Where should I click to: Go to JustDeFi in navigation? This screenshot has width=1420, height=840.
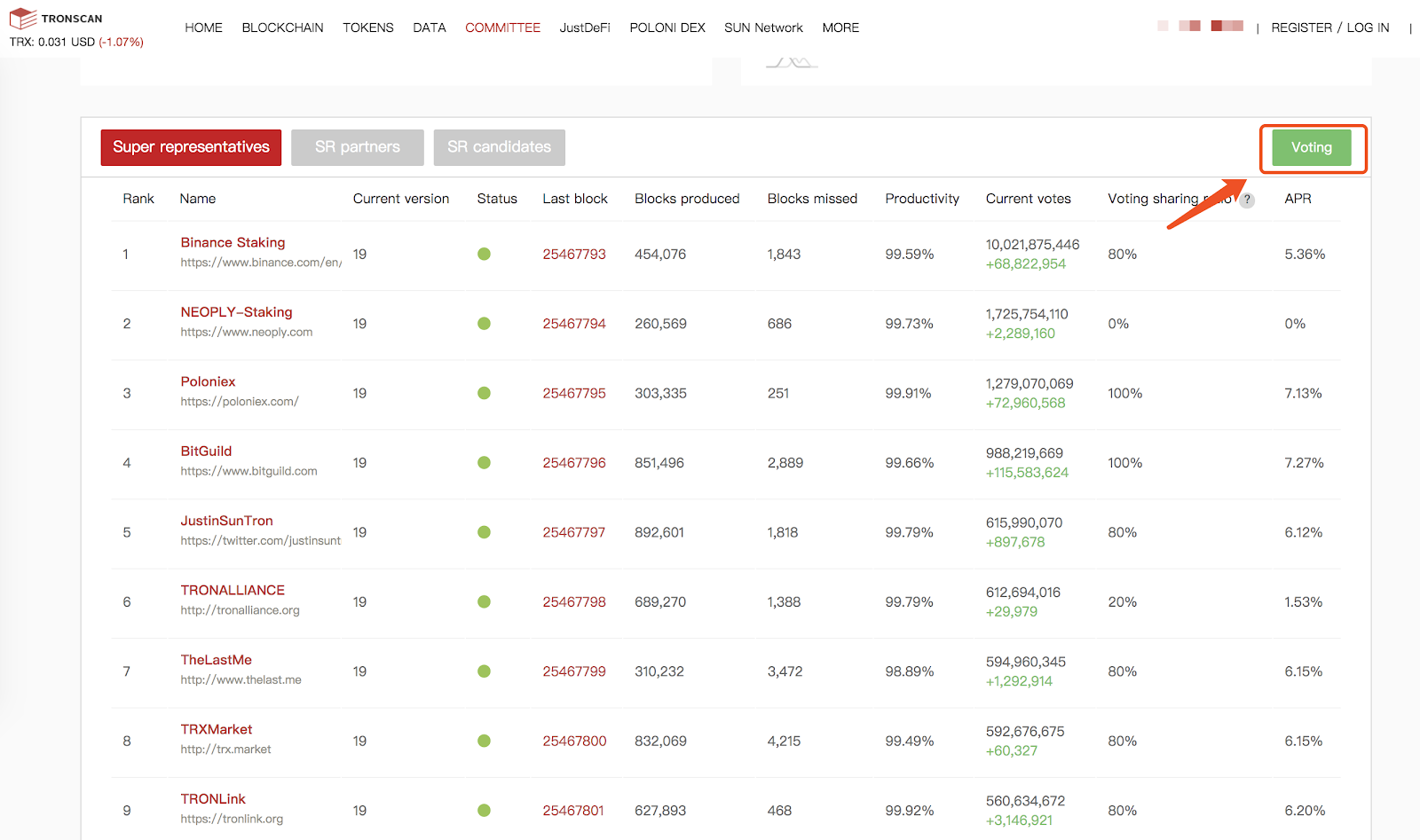585,27
